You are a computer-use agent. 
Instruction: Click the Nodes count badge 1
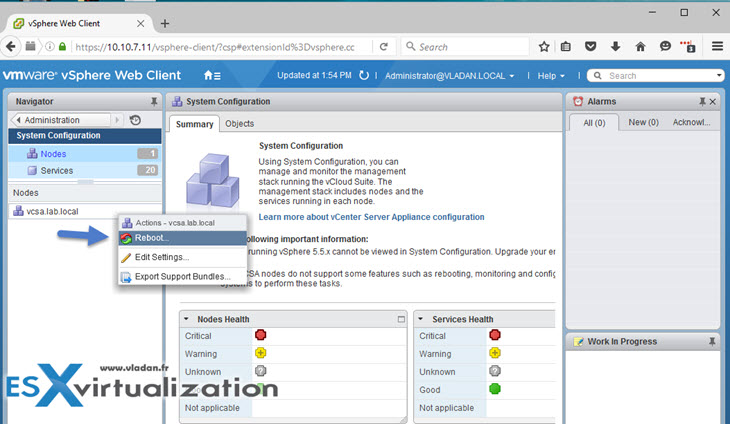click(x=148, y=153)
